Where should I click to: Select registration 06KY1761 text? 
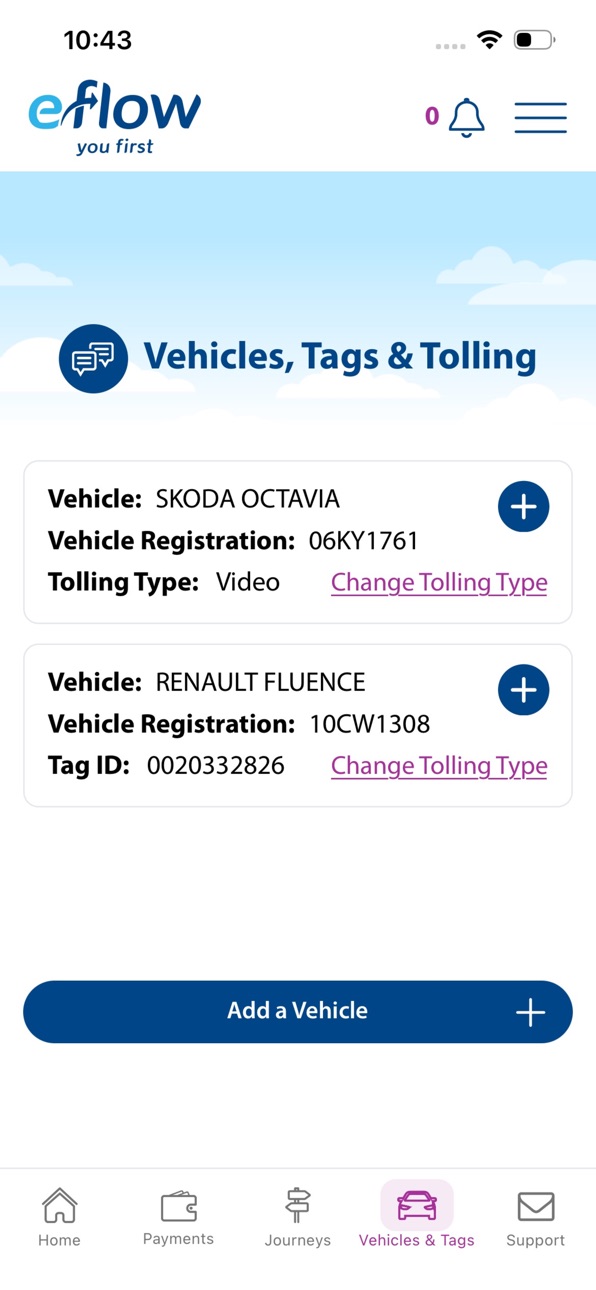364,541
